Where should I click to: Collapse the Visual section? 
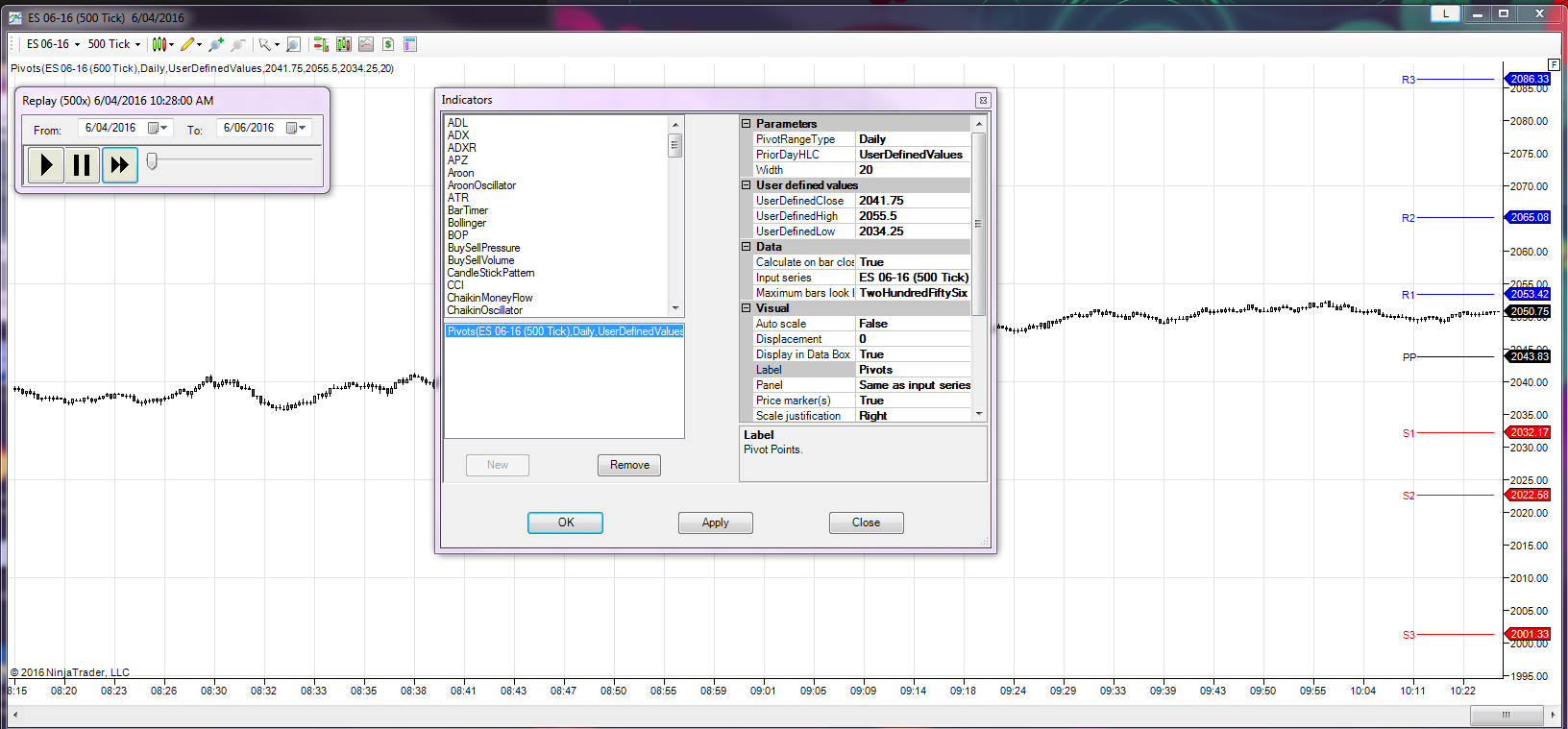coord(747,308)
